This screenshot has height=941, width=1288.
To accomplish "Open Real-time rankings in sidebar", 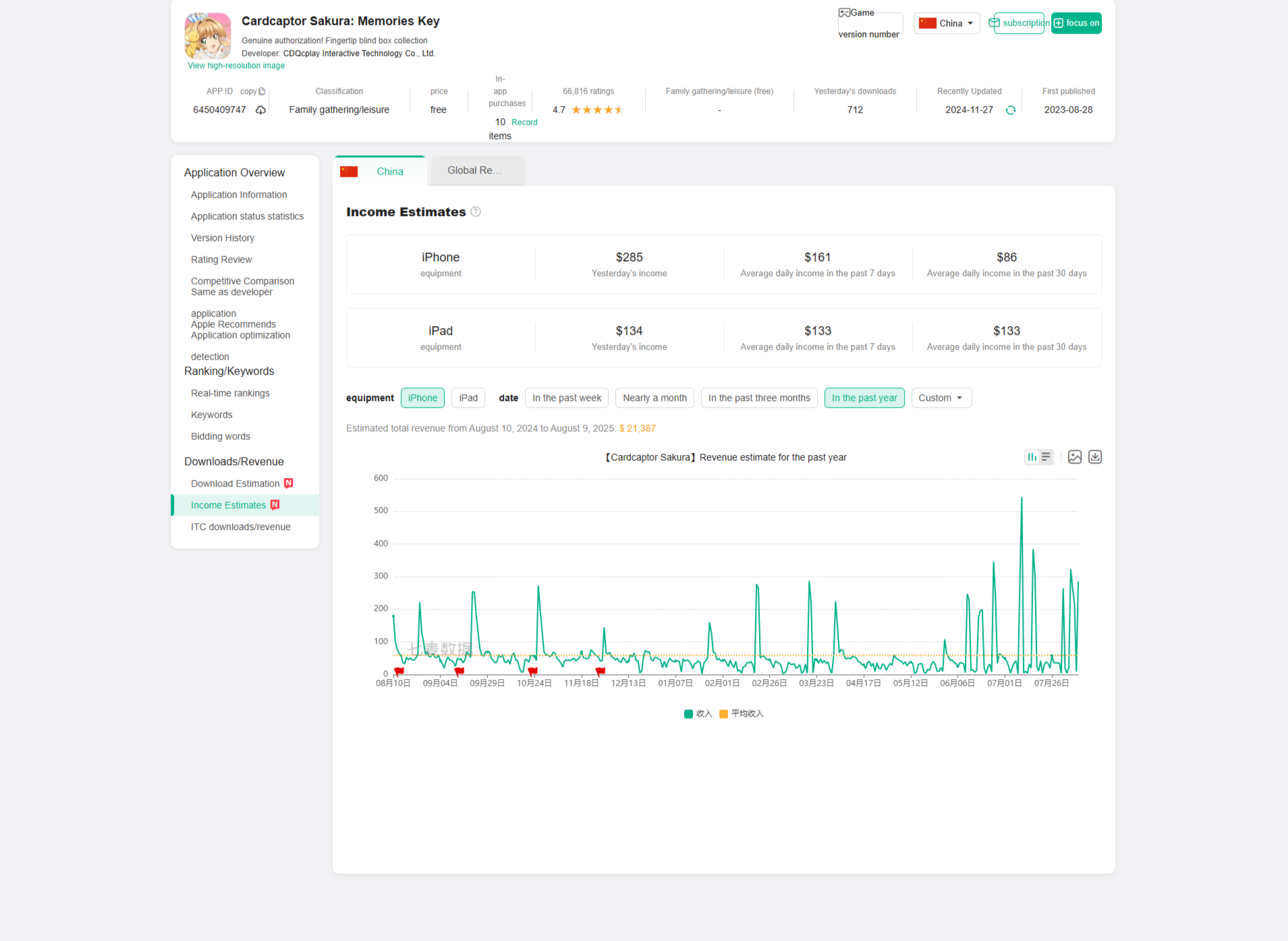I will (x=230, y=394).
